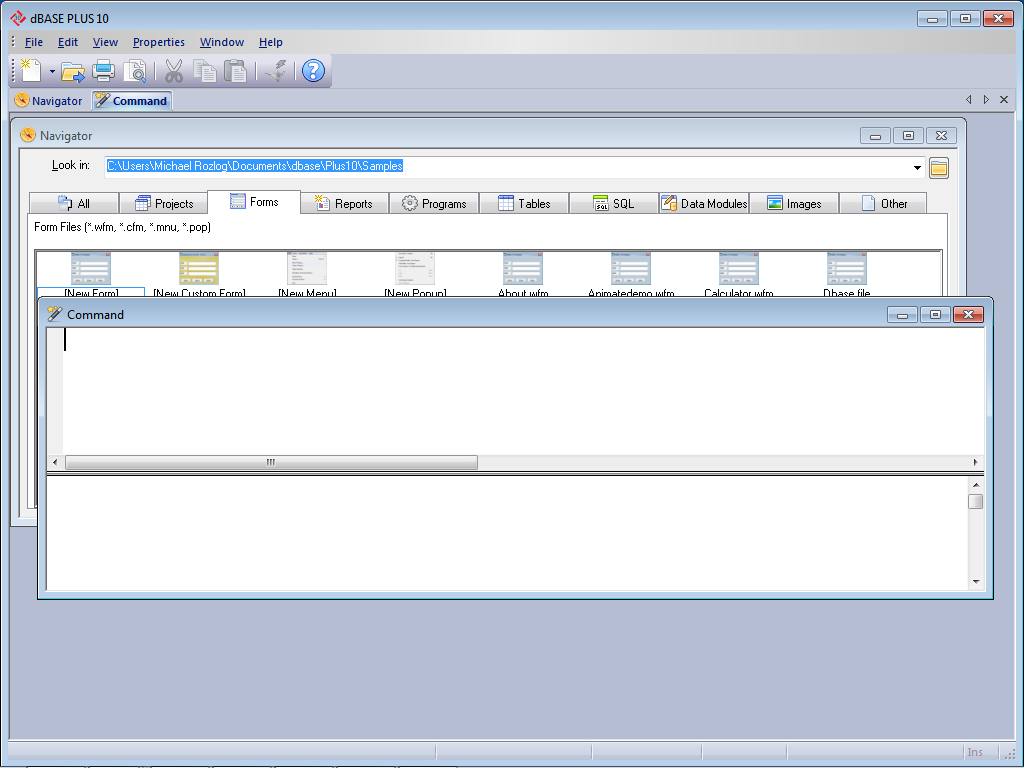
Task: Click the Ins indicator in status bar
Action: click(975, 752)
